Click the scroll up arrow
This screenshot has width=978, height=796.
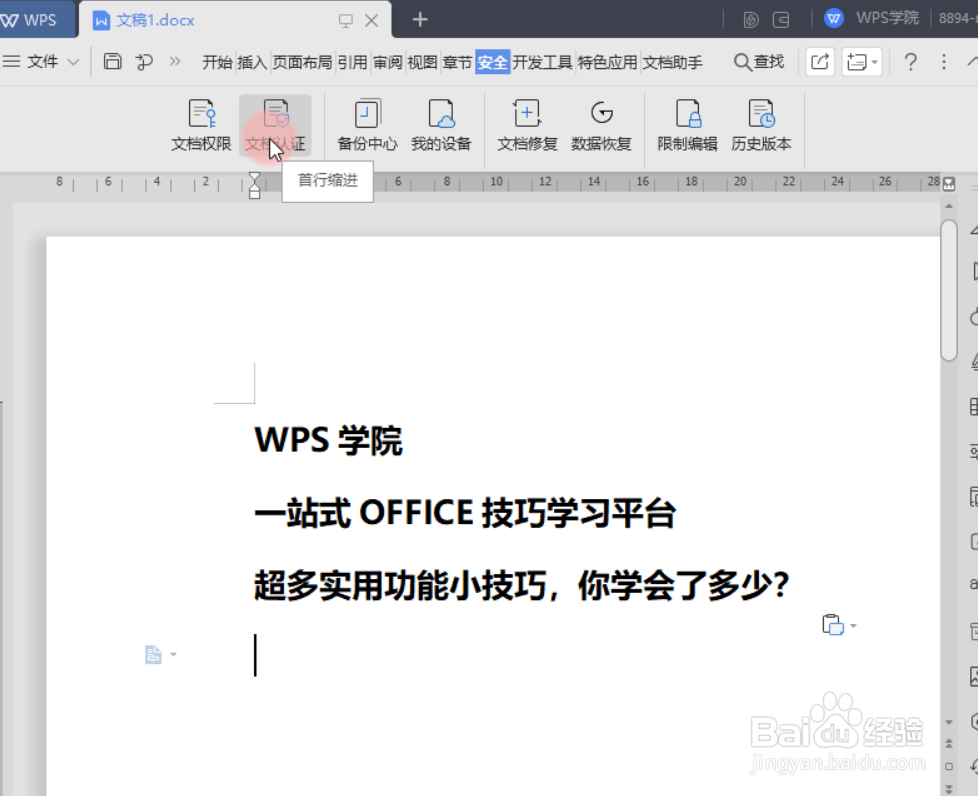click(x=949, y=206)
